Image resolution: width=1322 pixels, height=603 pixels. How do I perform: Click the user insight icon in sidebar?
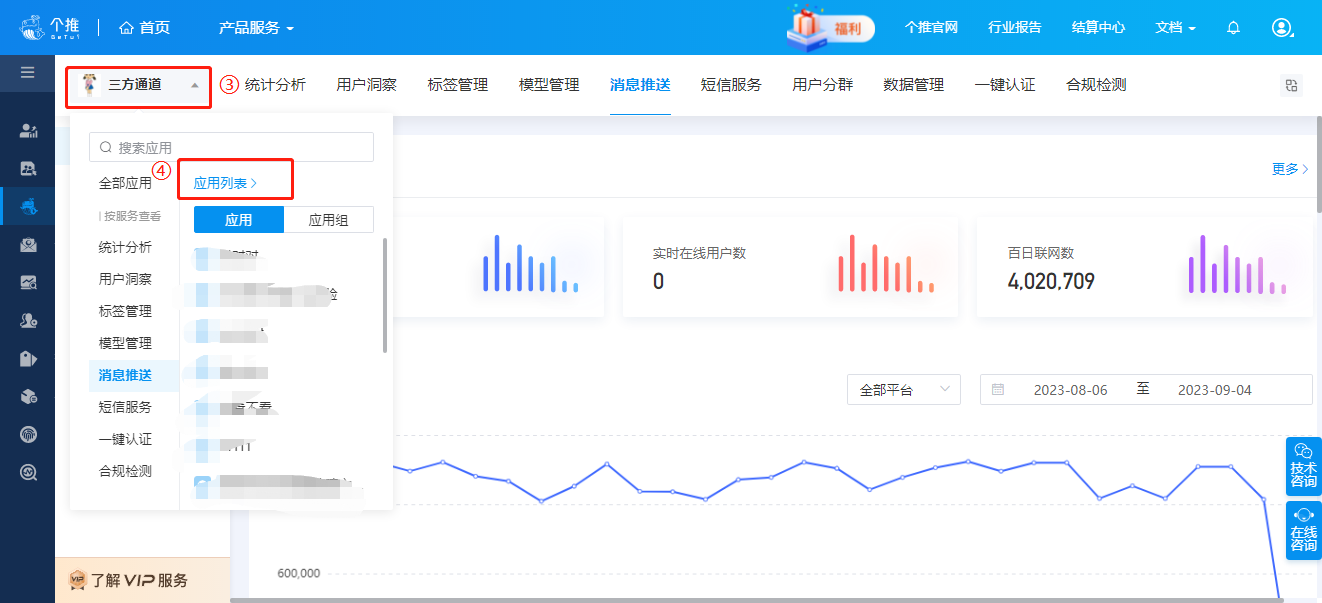(x=28, y=168)
